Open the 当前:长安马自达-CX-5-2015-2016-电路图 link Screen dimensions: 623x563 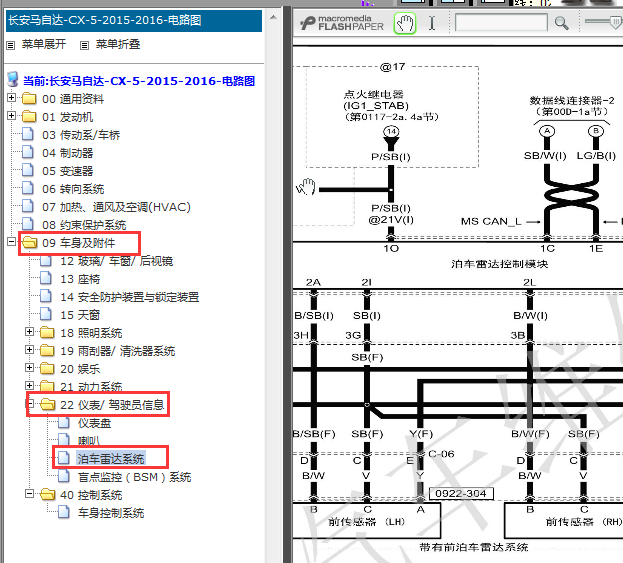[x=139, y=81]
